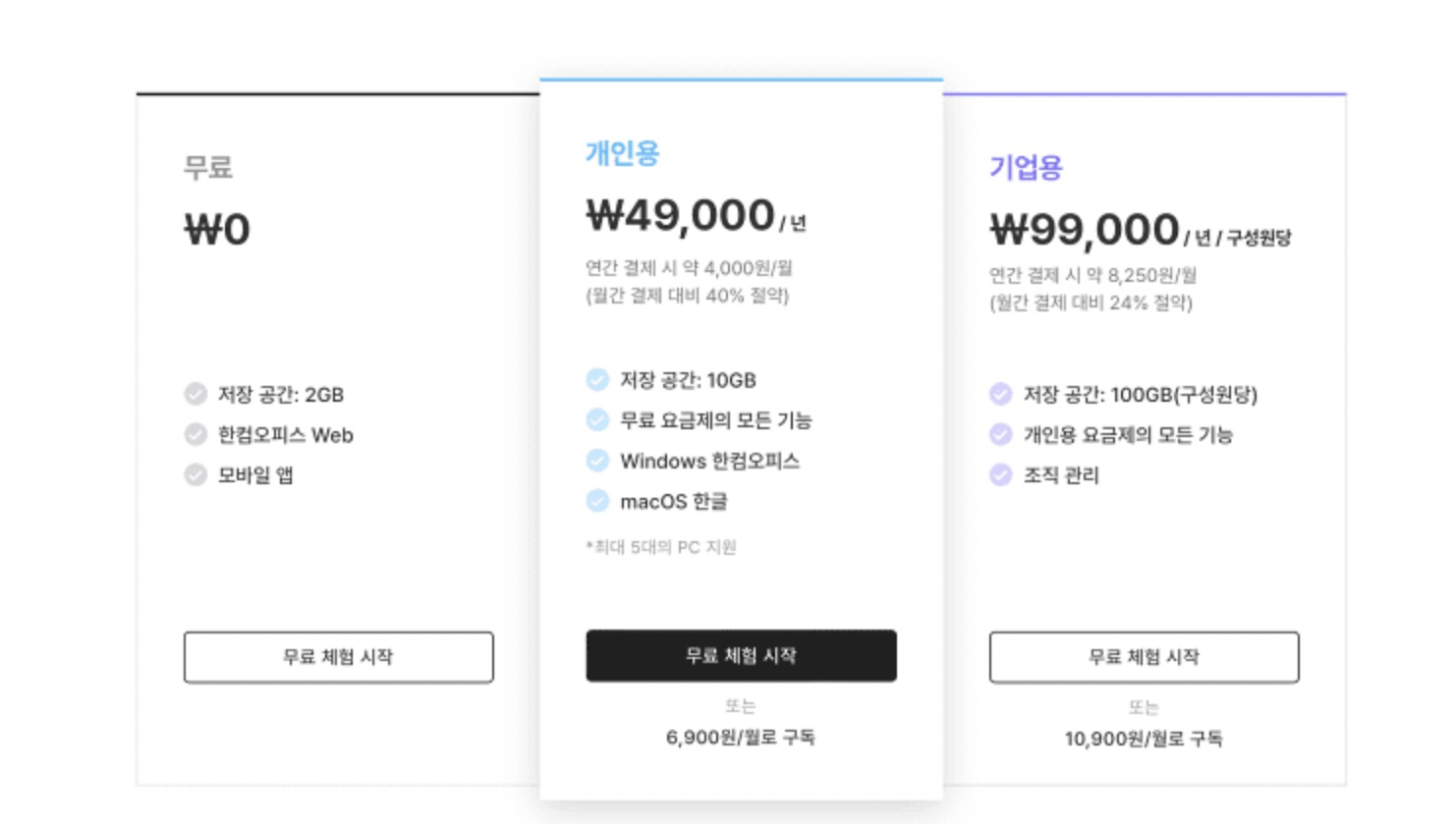Click purple checkmark beside 조직 관리
Screen dimensions: 1456x825
(1000, 474)
